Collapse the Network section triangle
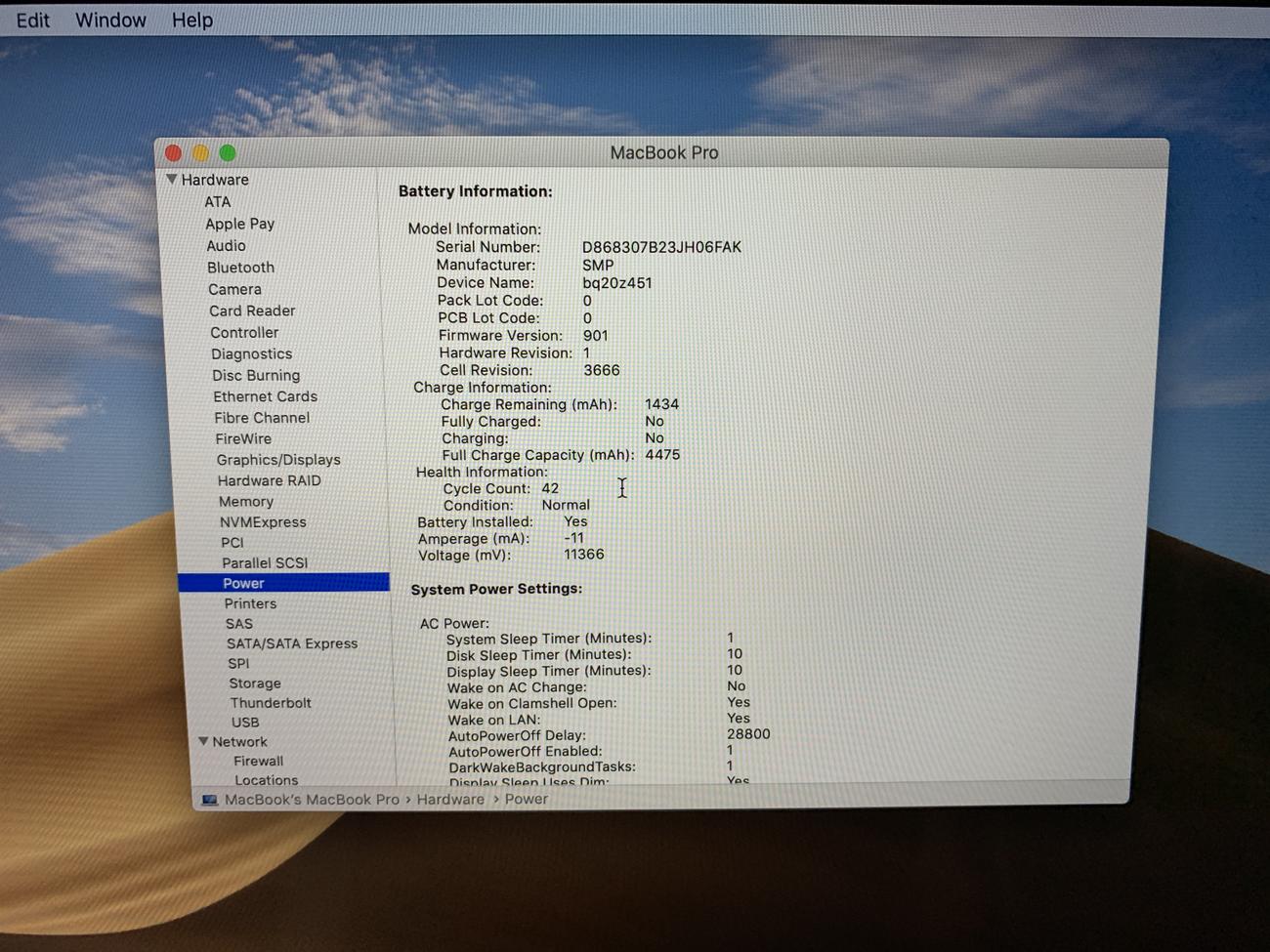 (x=203, y=742)
